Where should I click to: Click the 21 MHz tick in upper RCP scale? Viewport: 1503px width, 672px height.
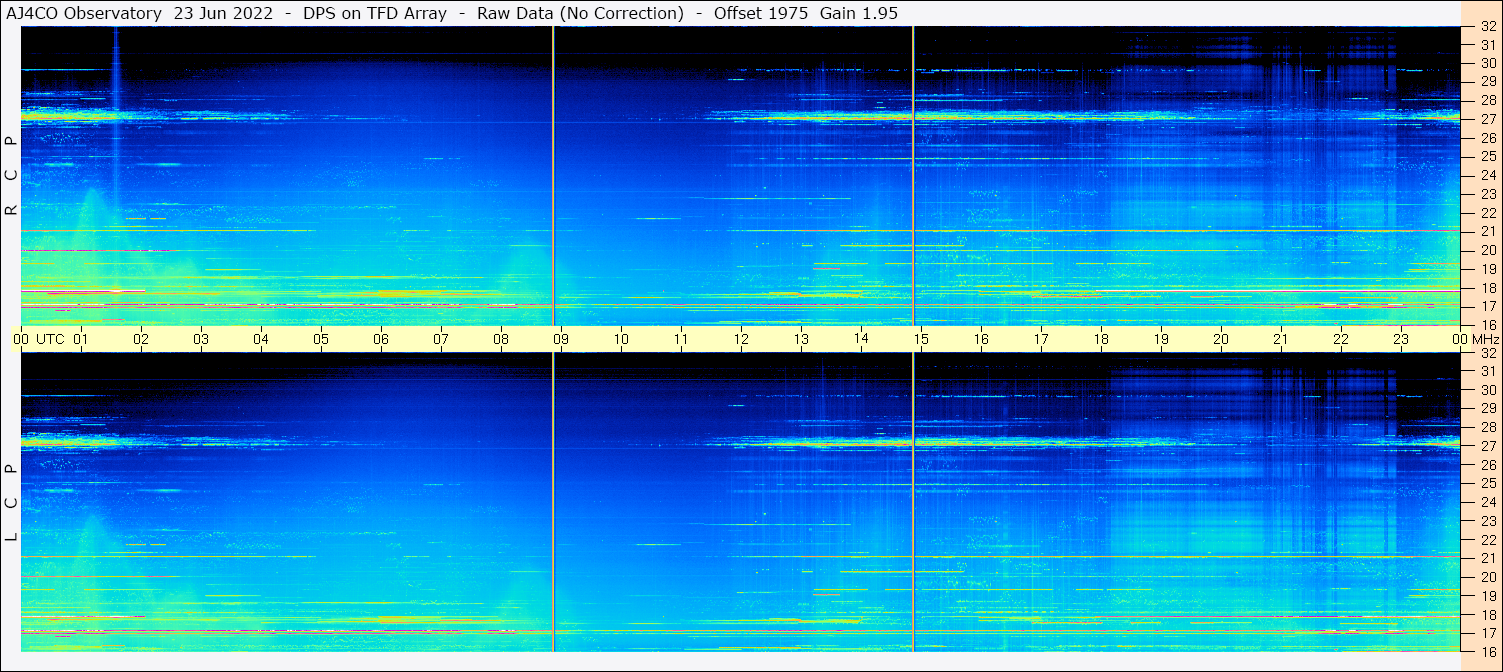tap(1487, 231)
